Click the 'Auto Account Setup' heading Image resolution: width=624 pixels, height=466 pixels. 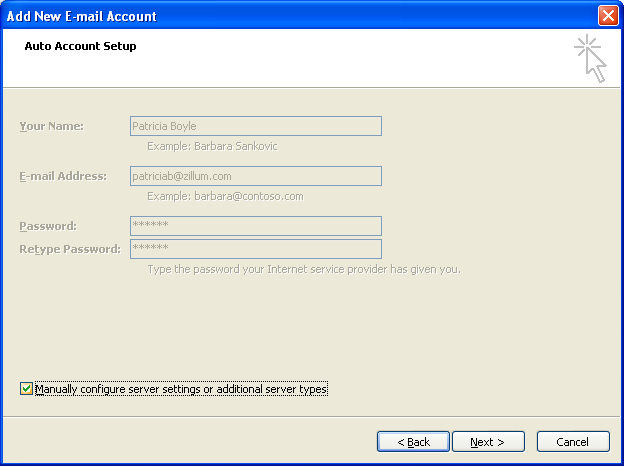click(80, 46)
